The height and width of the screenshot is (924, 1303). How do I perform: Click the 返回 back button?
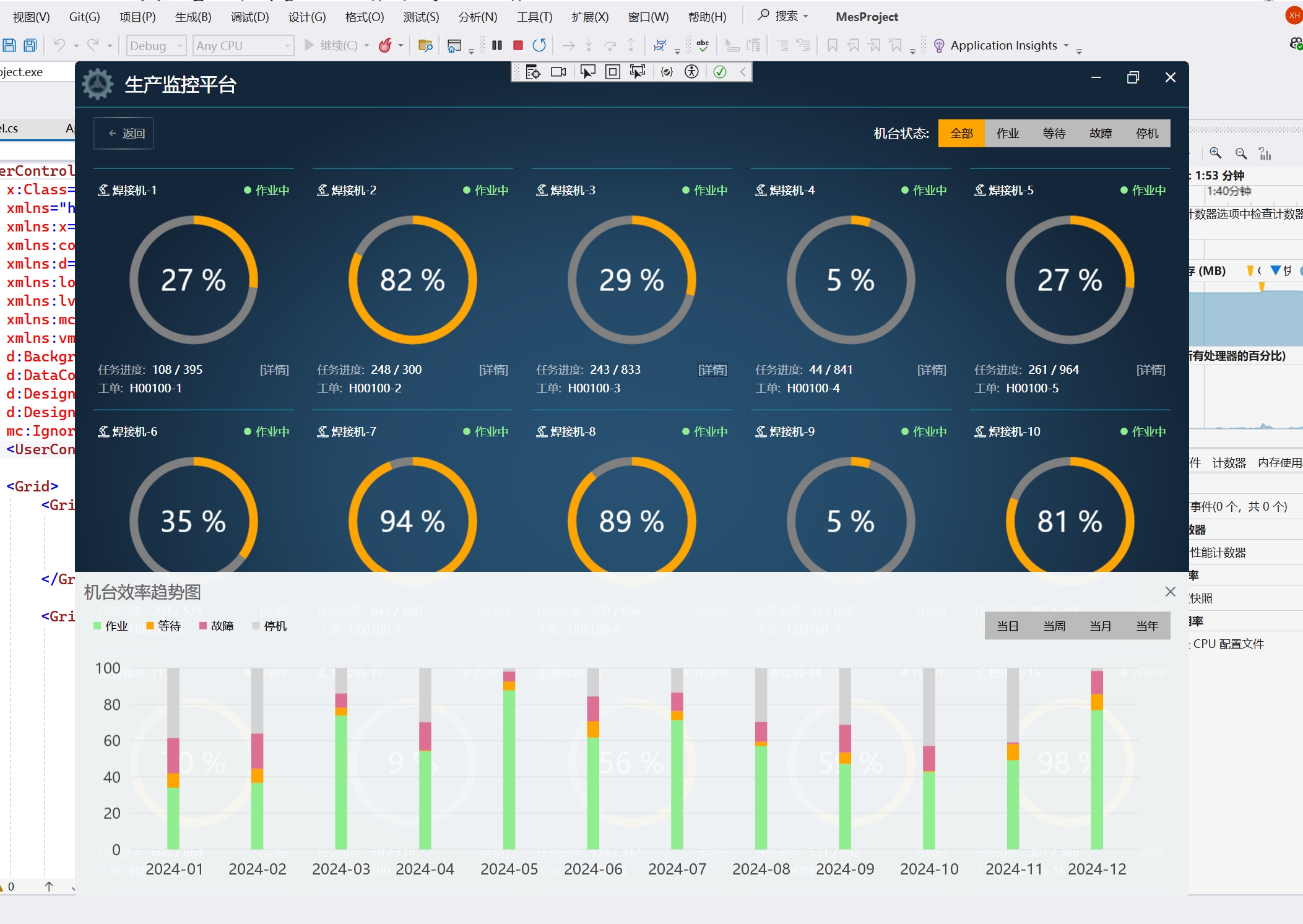[x=124, y=133]
